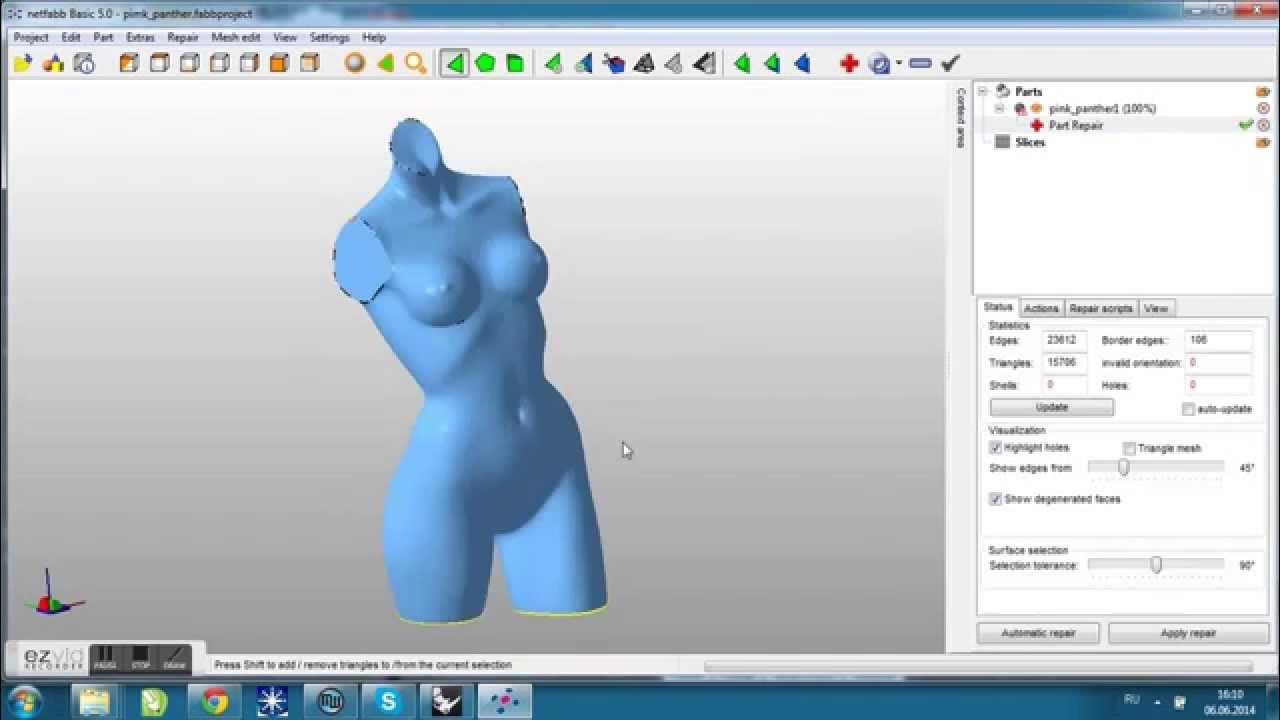
Task: Select the third view cube icon
Action: coord(189,64)
